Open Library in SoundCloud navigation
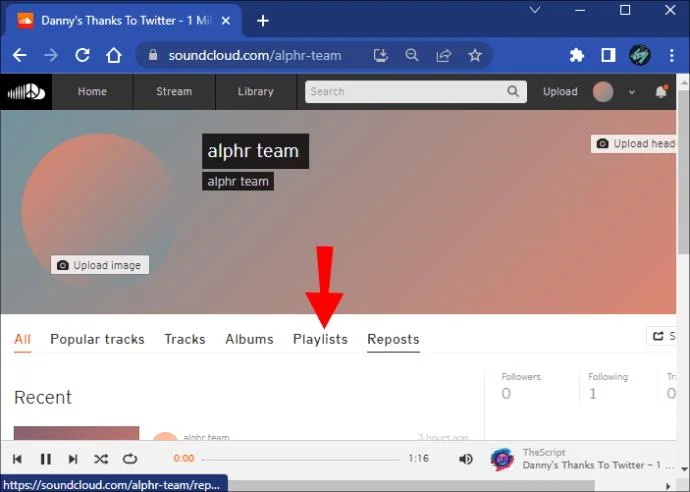 pos(256,92)
